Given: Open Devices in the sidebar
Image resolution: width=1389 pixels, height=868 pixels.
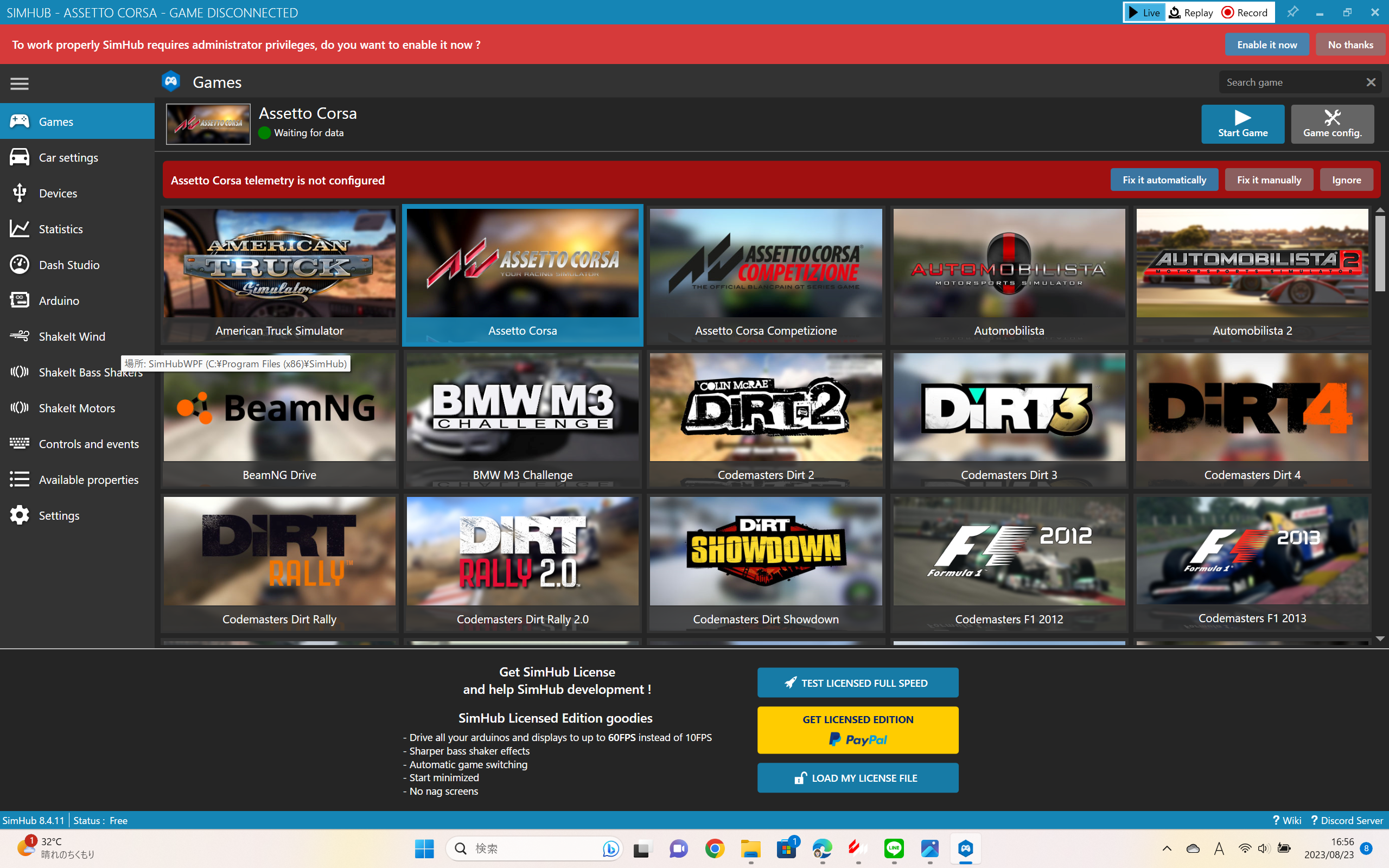Looking at the screenshot, I should (x=58, y=193).
